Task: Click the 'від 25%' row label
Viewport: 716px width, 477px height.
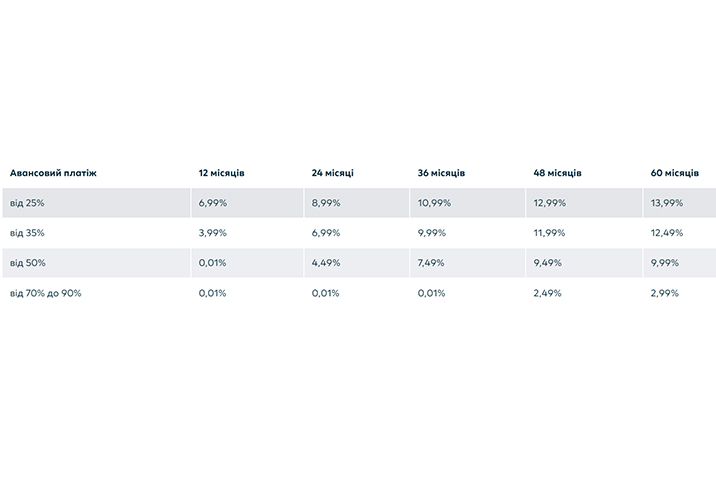Action: (x=27, y=203)
